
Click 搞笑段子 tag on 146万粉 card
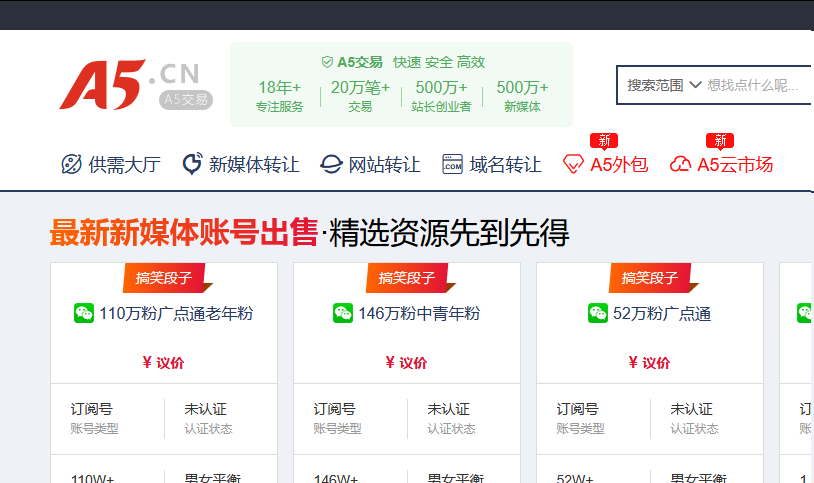pos(407,278)
